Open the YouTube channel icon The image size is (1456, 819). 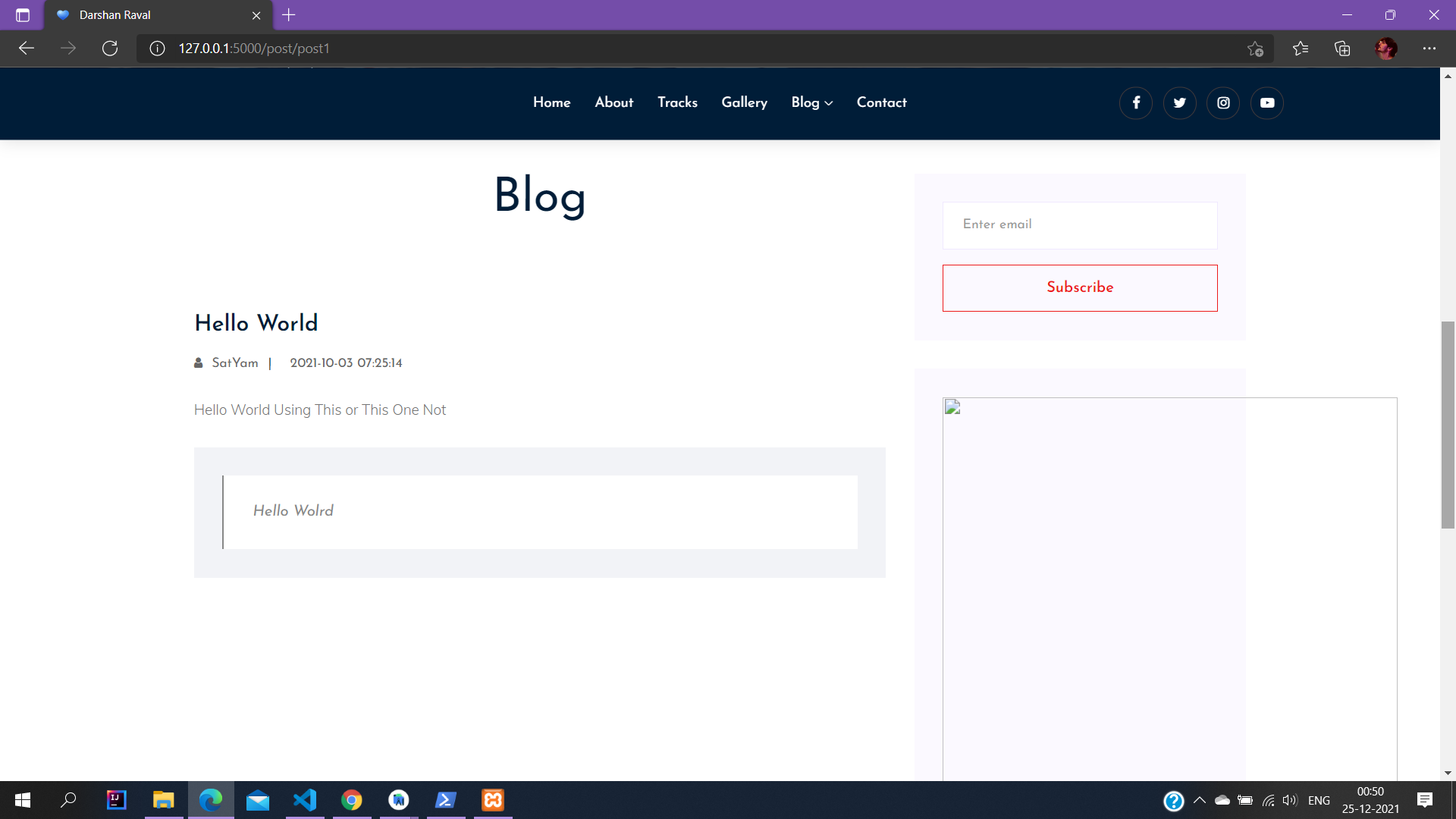coord(1267,102)
